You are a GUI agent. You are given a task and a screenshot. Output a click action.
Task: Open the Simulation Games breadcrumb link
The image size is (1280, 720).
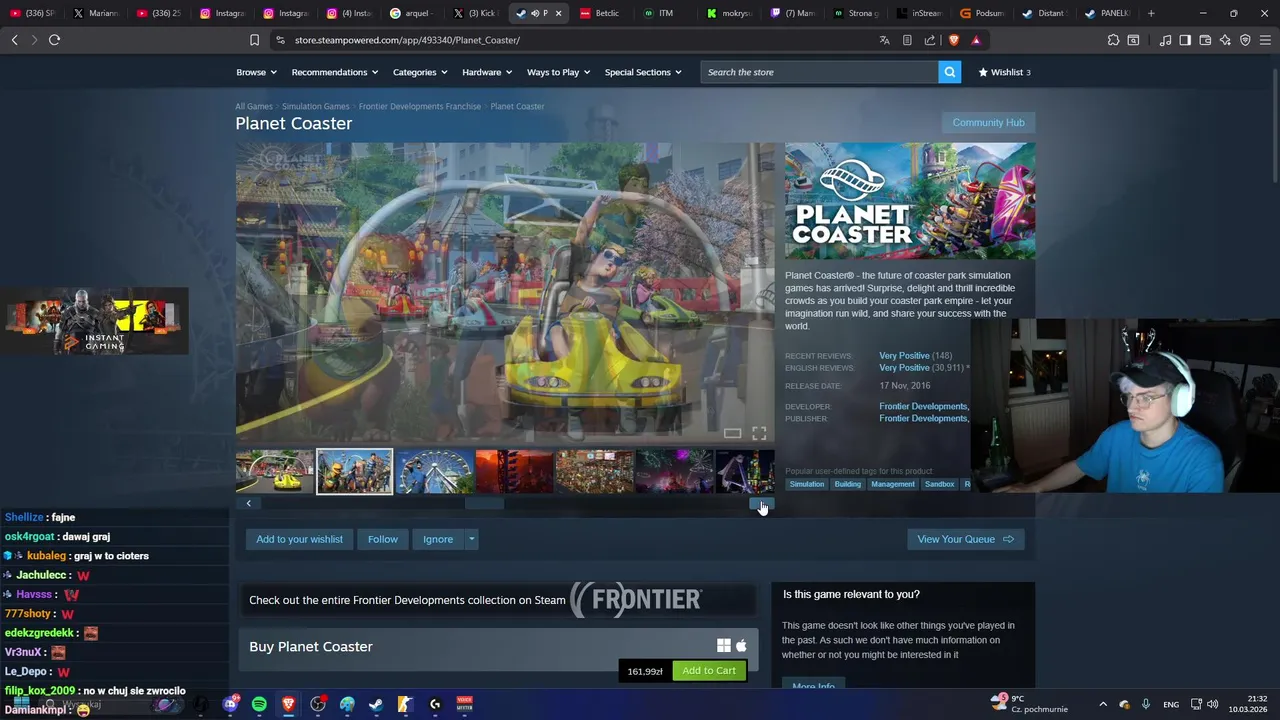(316, 106)
